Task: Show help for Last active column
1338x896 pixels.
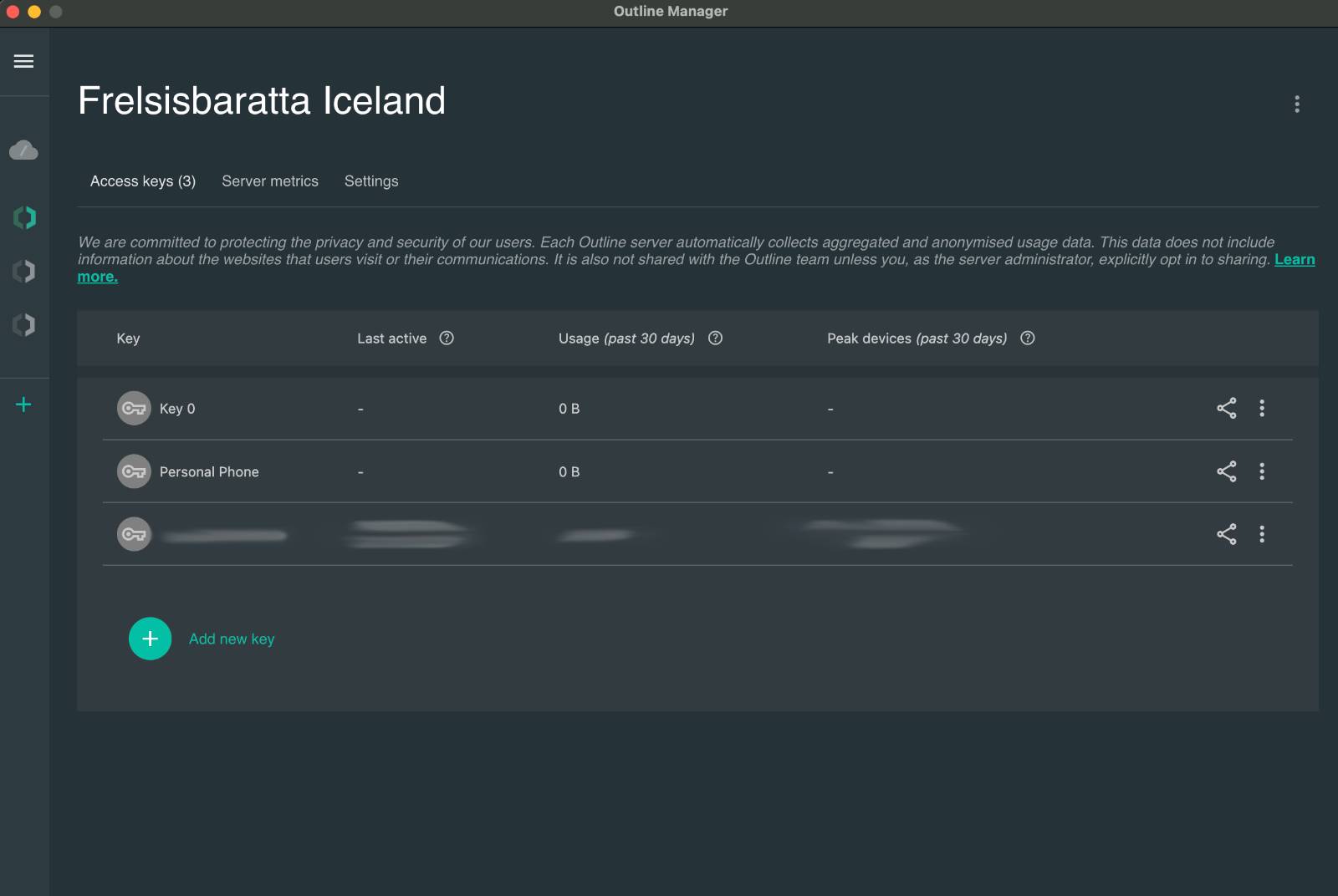Action: [447, 338]
